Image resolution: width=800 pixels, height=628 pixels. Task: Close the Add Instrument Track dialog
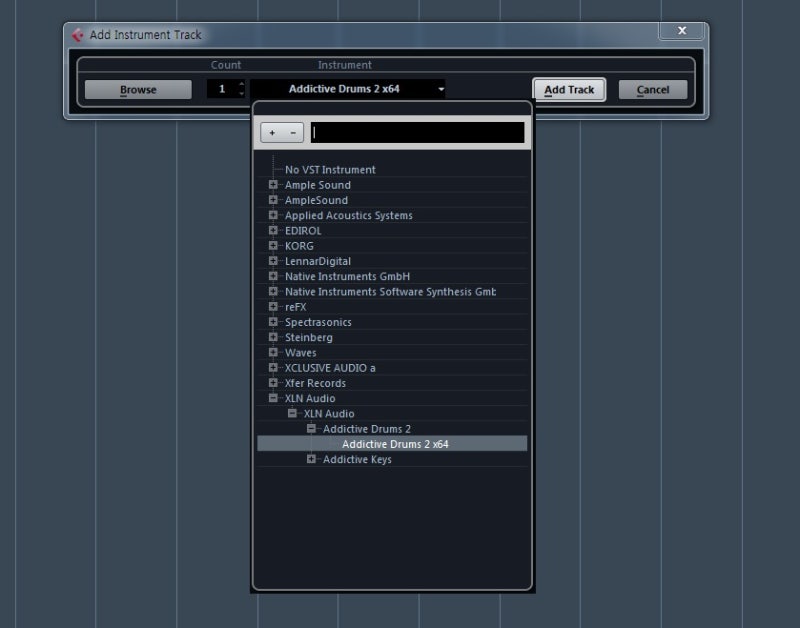pos(682,31)
